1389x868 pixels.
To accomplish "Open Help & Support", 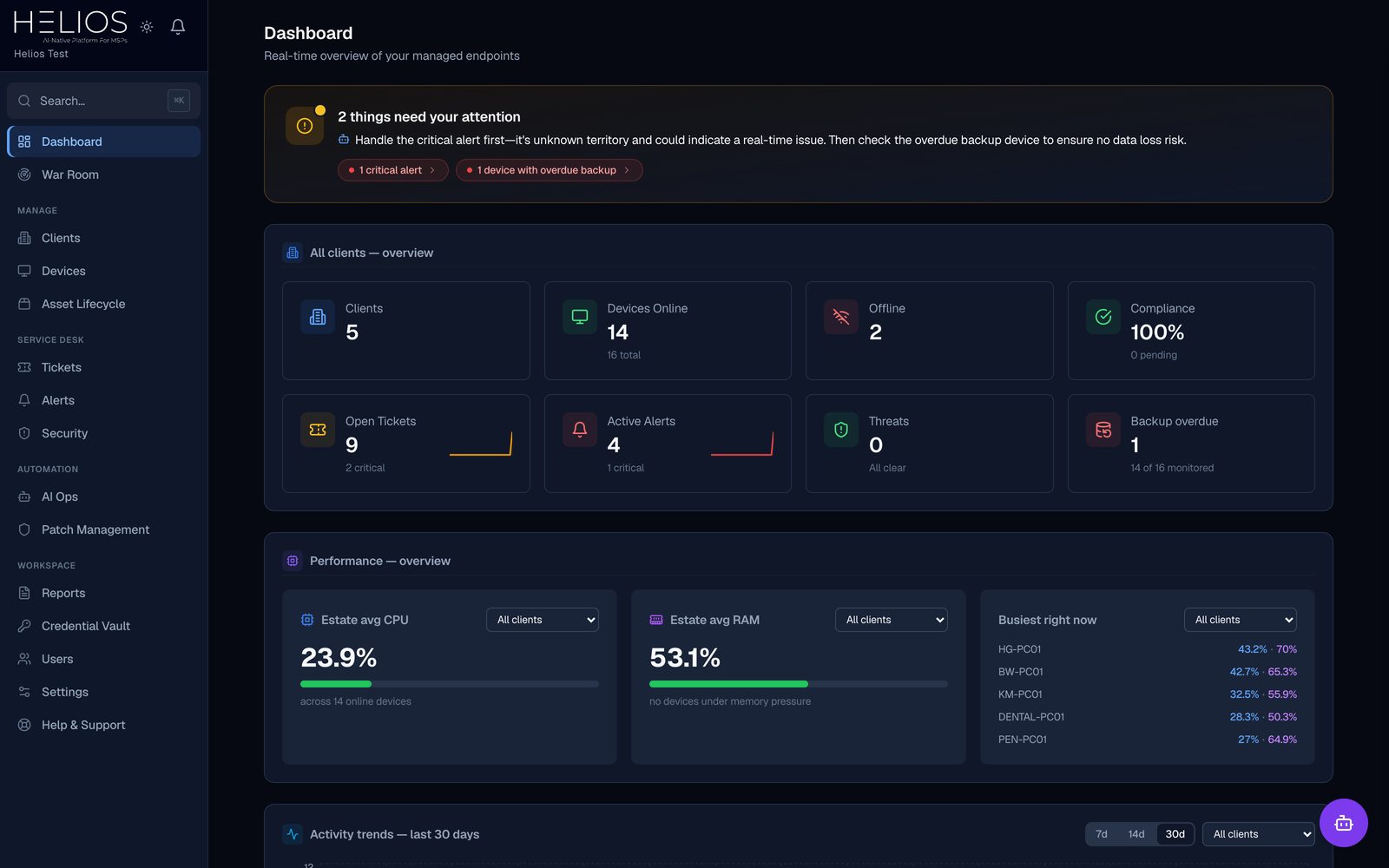I will click(x=103, y=725).
